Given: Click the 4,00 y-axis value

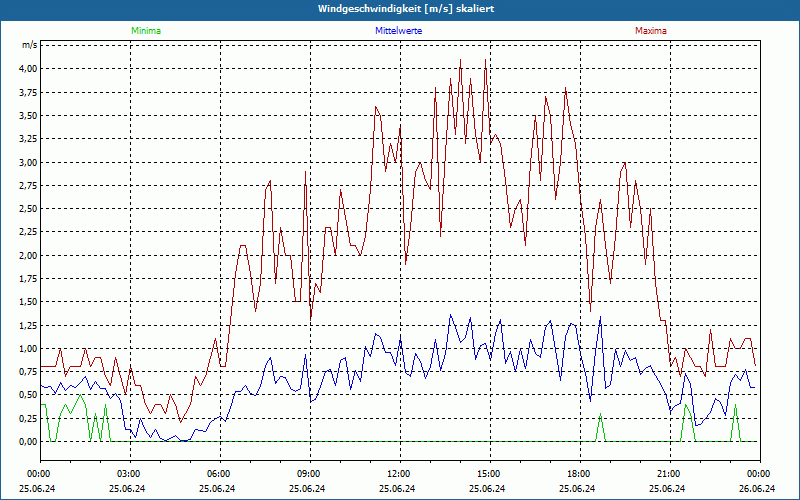Looking at the screenshot, I should tap(28, 69).
